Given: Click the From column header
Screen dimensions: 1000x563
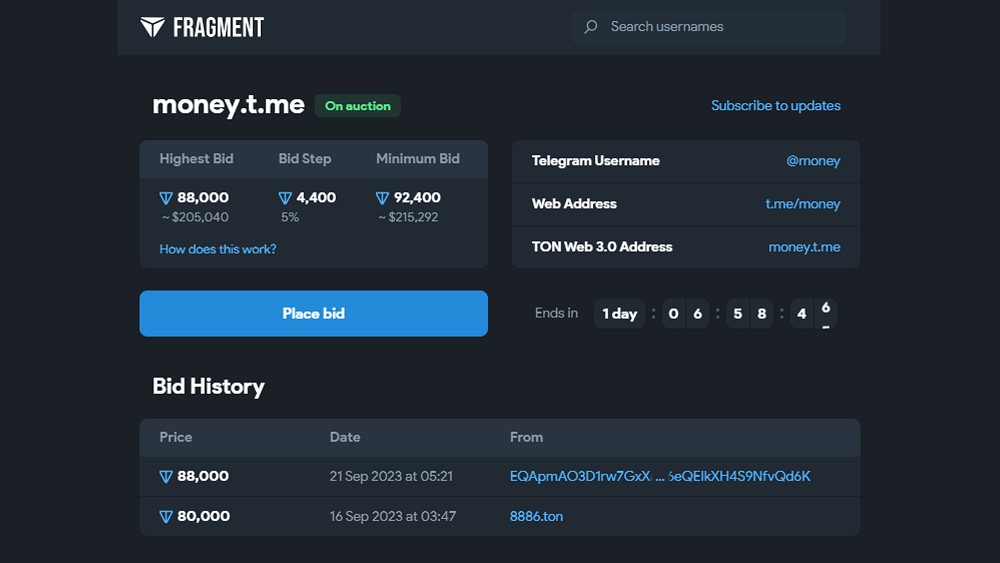Looking at the screenshot, I should tap(526, 437).
